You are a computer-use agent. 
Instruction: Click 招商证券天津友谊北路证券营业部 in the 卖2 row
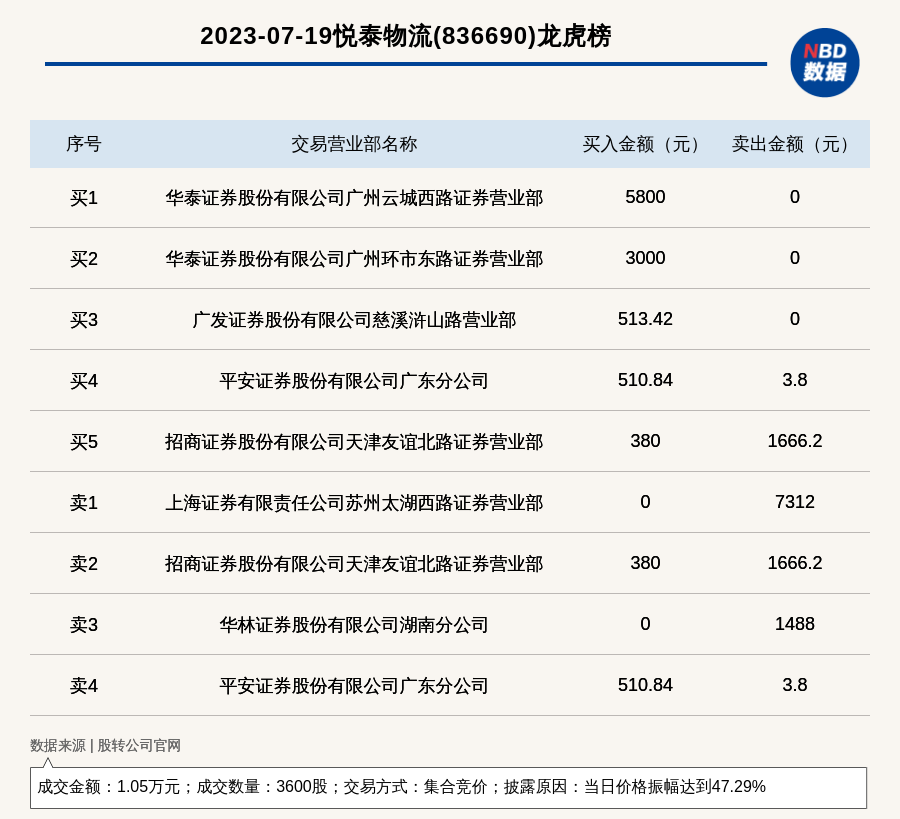point(354,564)
